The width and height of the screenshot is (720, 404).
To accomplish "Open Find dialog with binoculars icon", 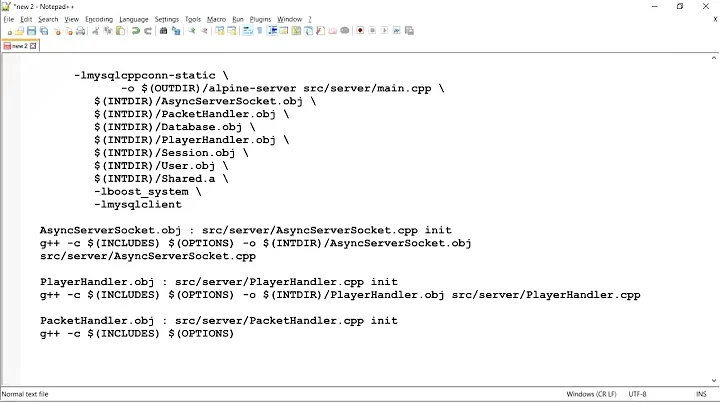I will 163,31.
